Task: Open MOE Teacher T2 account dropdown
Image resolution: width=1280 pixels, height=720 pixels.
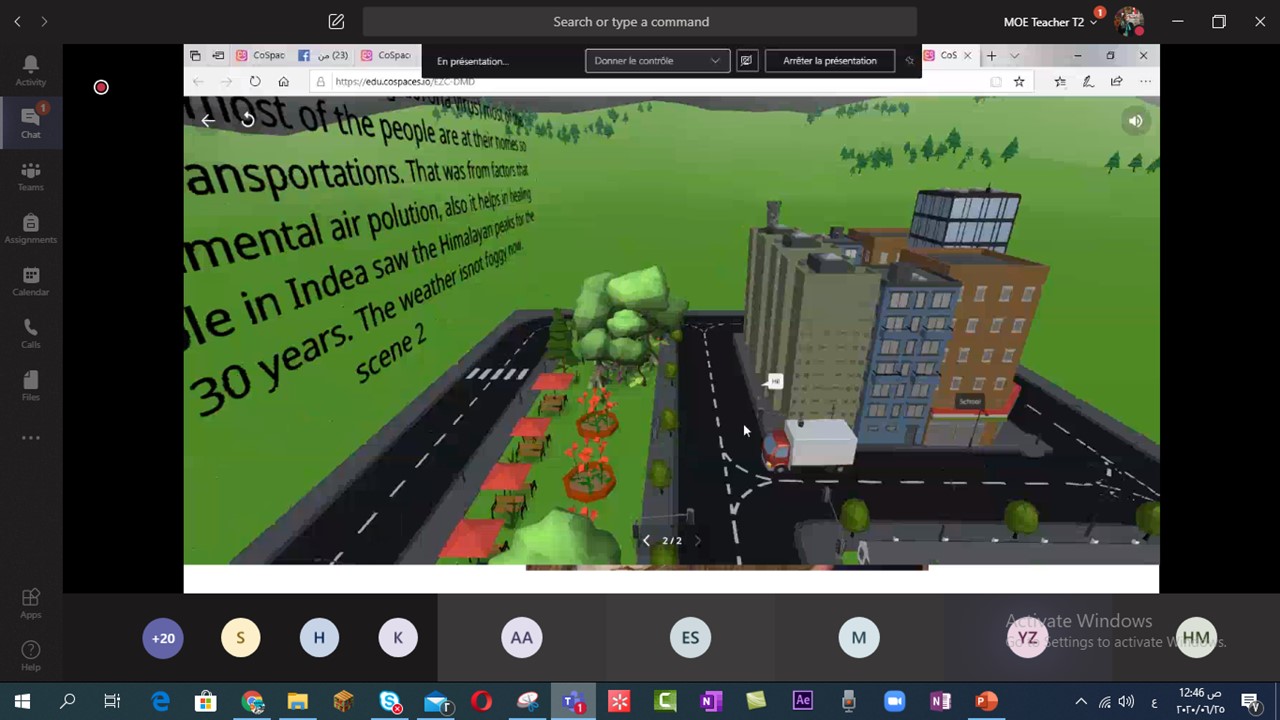Action: [1050, 22]
